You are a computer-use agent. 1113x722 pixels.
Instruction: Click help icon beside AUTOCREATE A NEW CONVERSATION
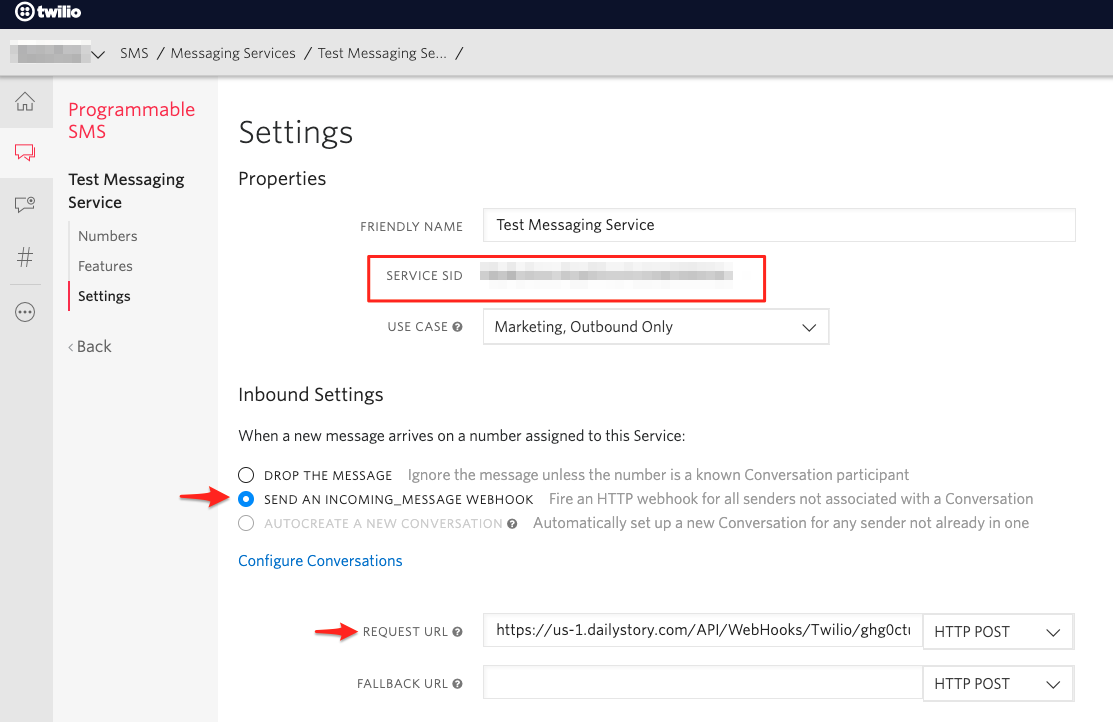512,524
